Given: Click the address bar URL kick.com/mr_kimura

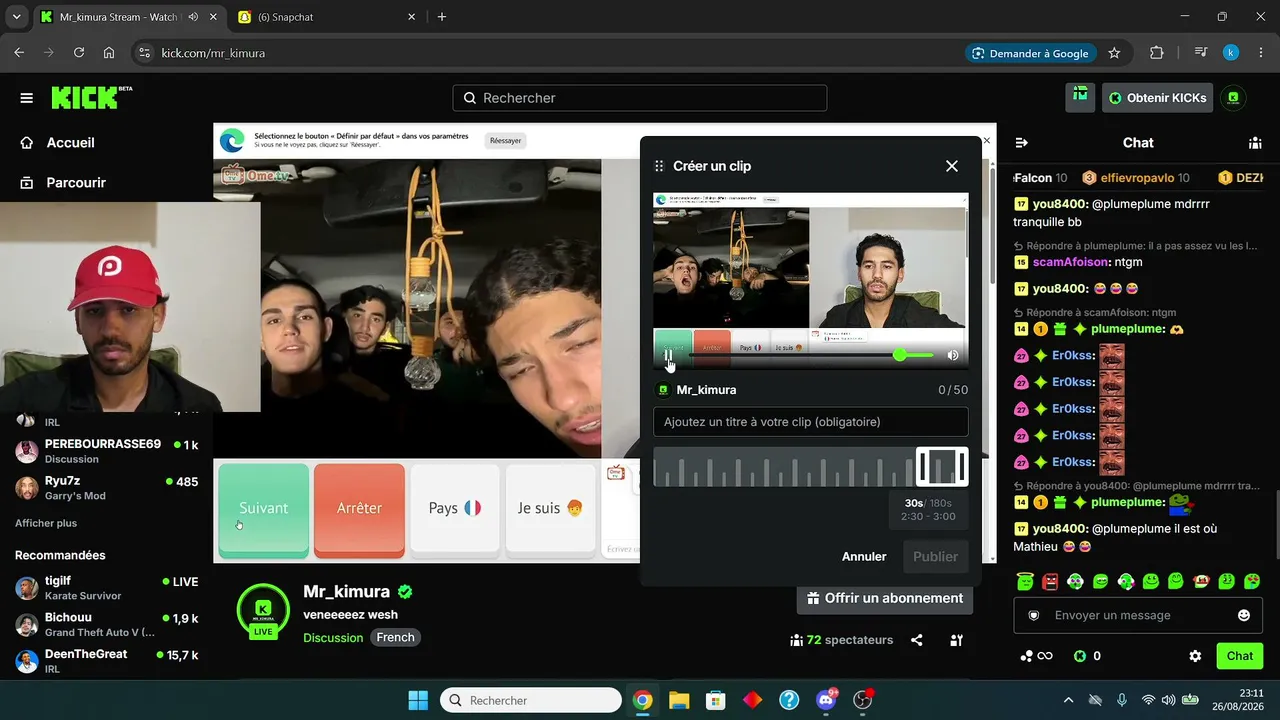Looking at the screenshot, I should (x=213, y=53).
